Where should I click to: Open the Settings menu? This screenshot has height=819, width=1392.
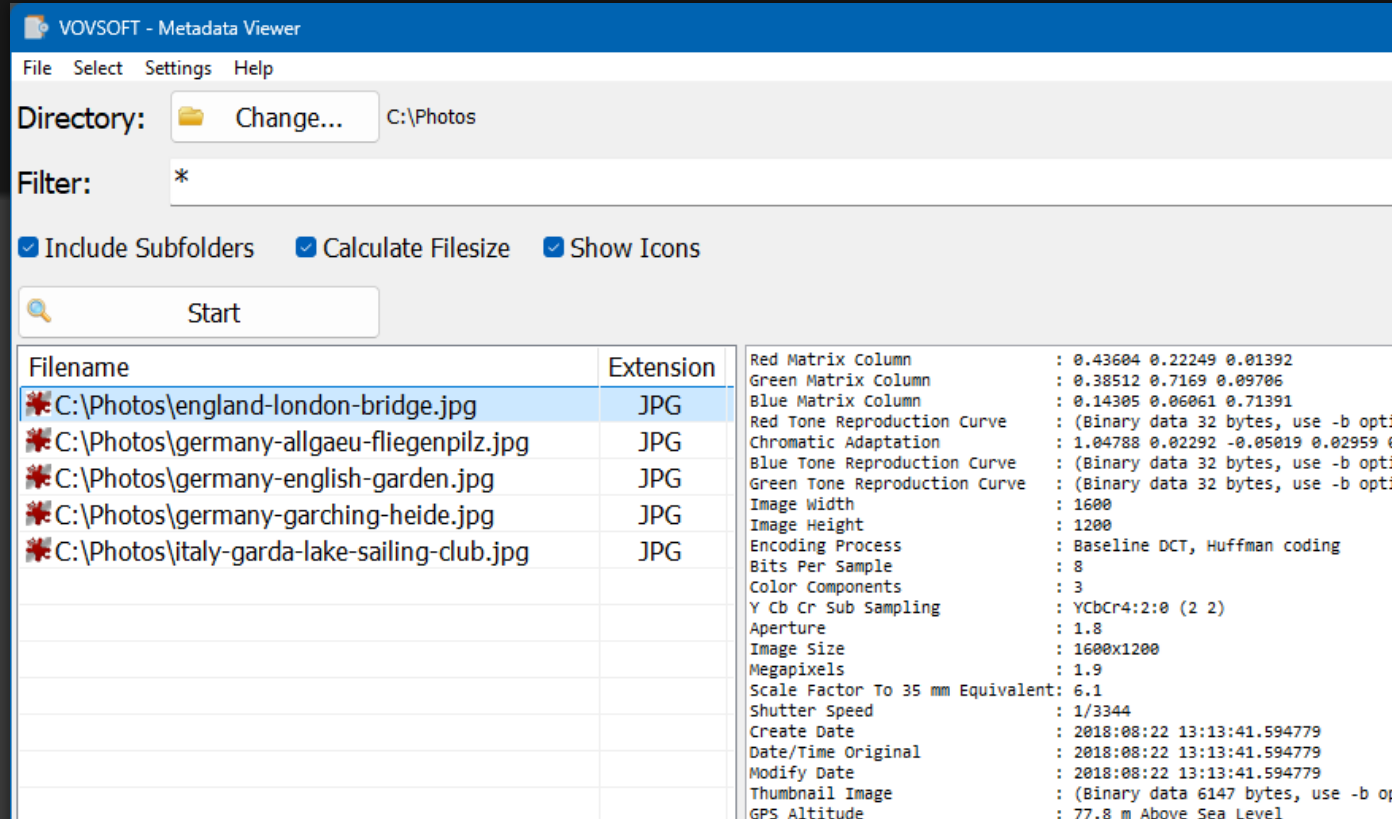pos(177,68)
